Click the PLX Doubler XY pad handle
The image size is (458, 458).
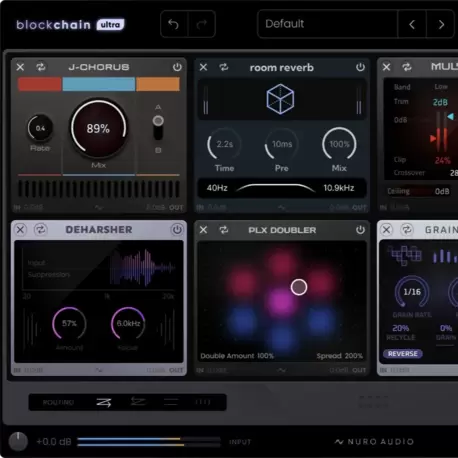[x=299, y=287]
